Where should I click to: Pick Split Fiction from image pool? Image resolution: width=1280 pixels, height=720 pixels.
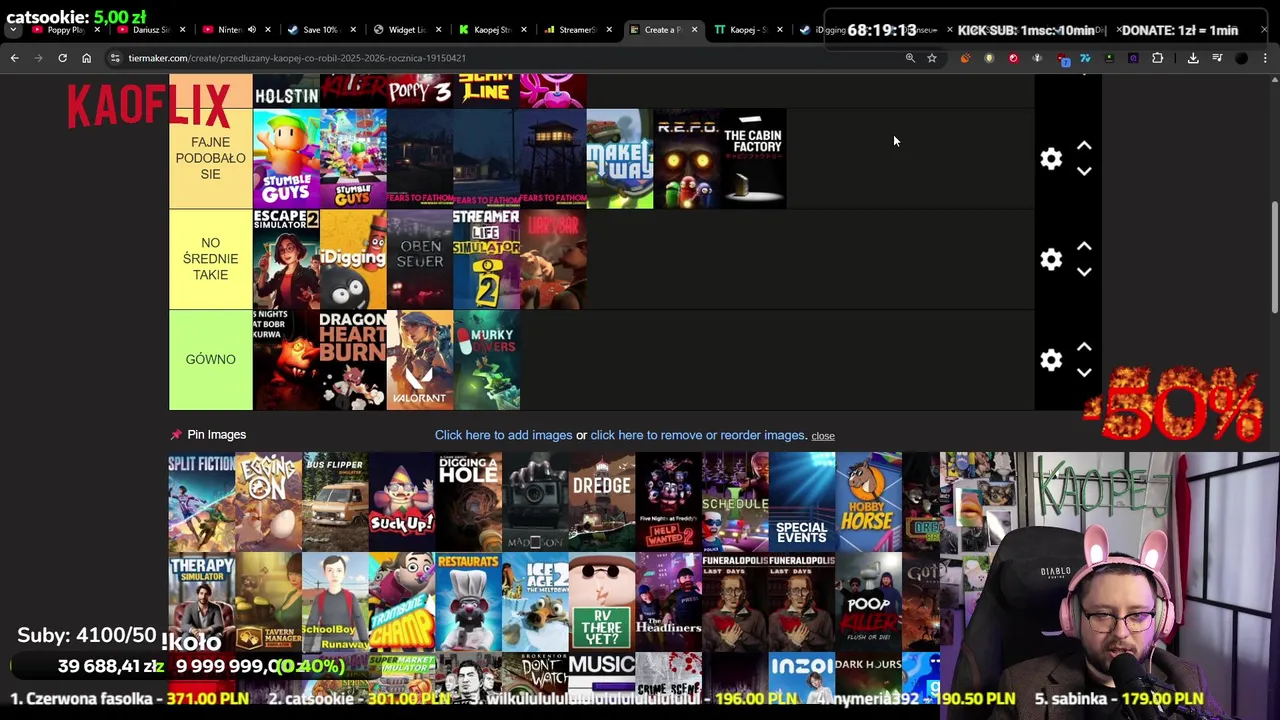click(x=201, y=502)
